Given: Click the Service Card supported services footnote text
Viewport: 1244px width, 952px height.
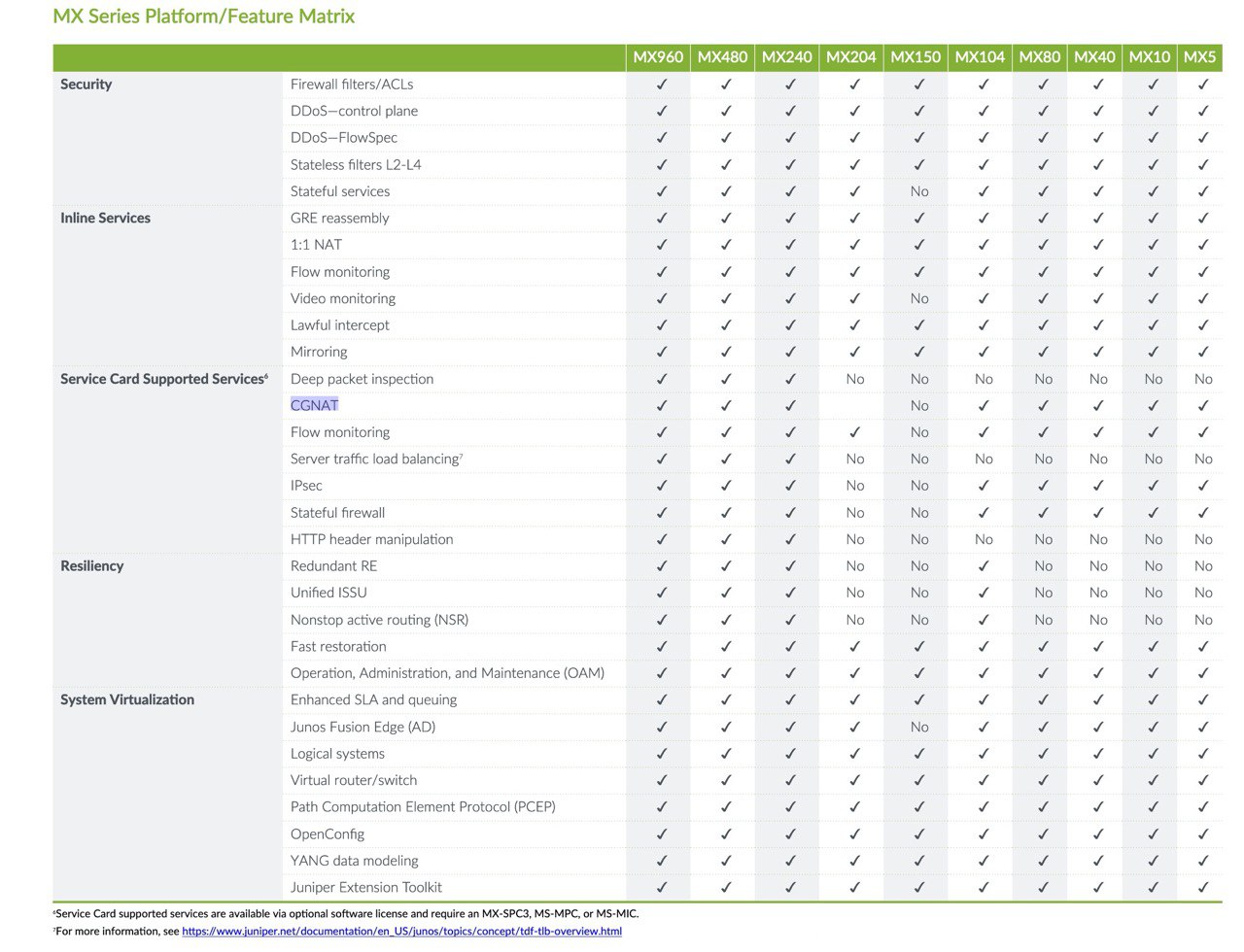Looking at the screenshot, I should (346, 913).
